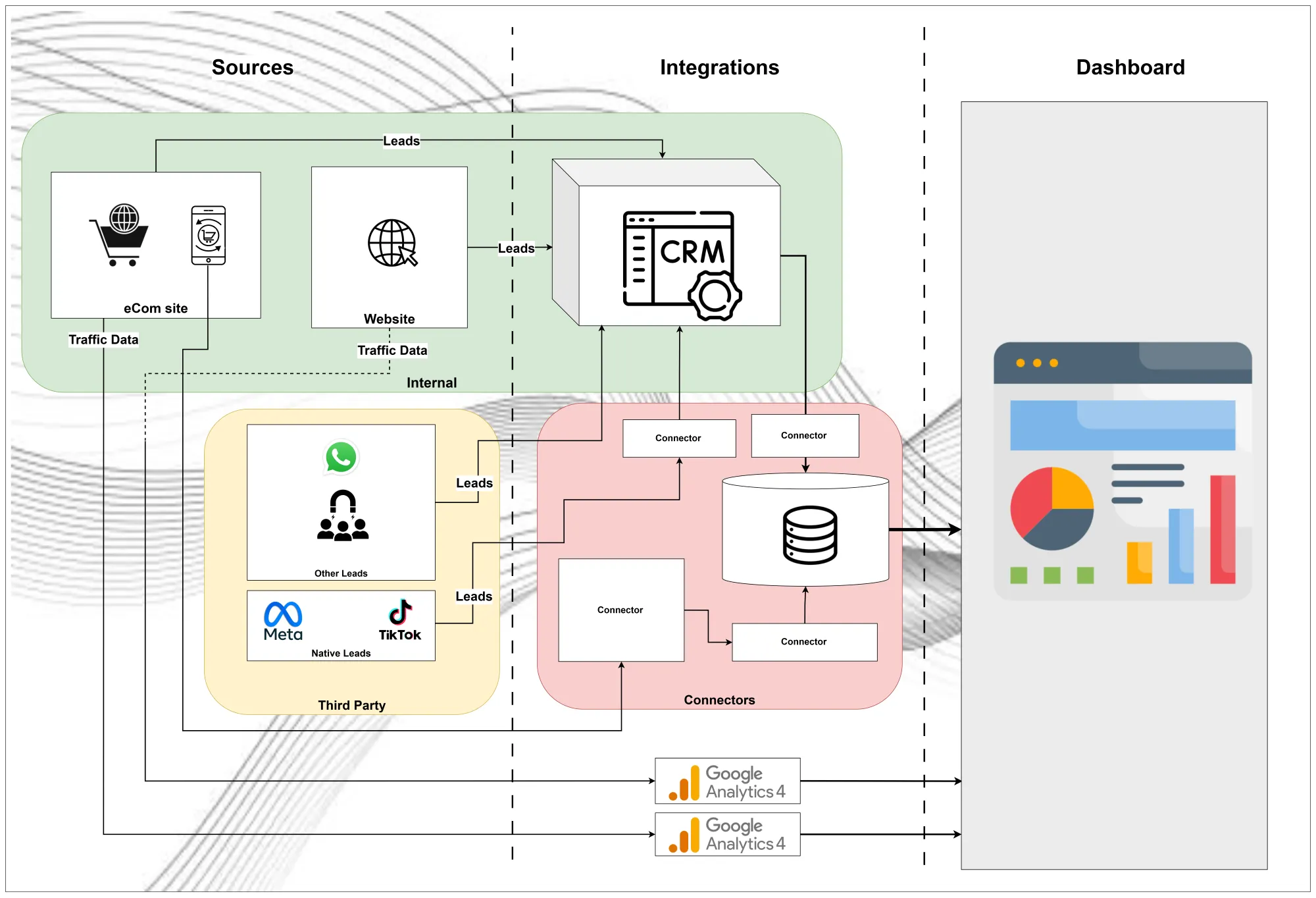Viewport: 1316px width, 898px height.
Task: Click the lower Google Analytics 4 box
Action: [727, 834]
